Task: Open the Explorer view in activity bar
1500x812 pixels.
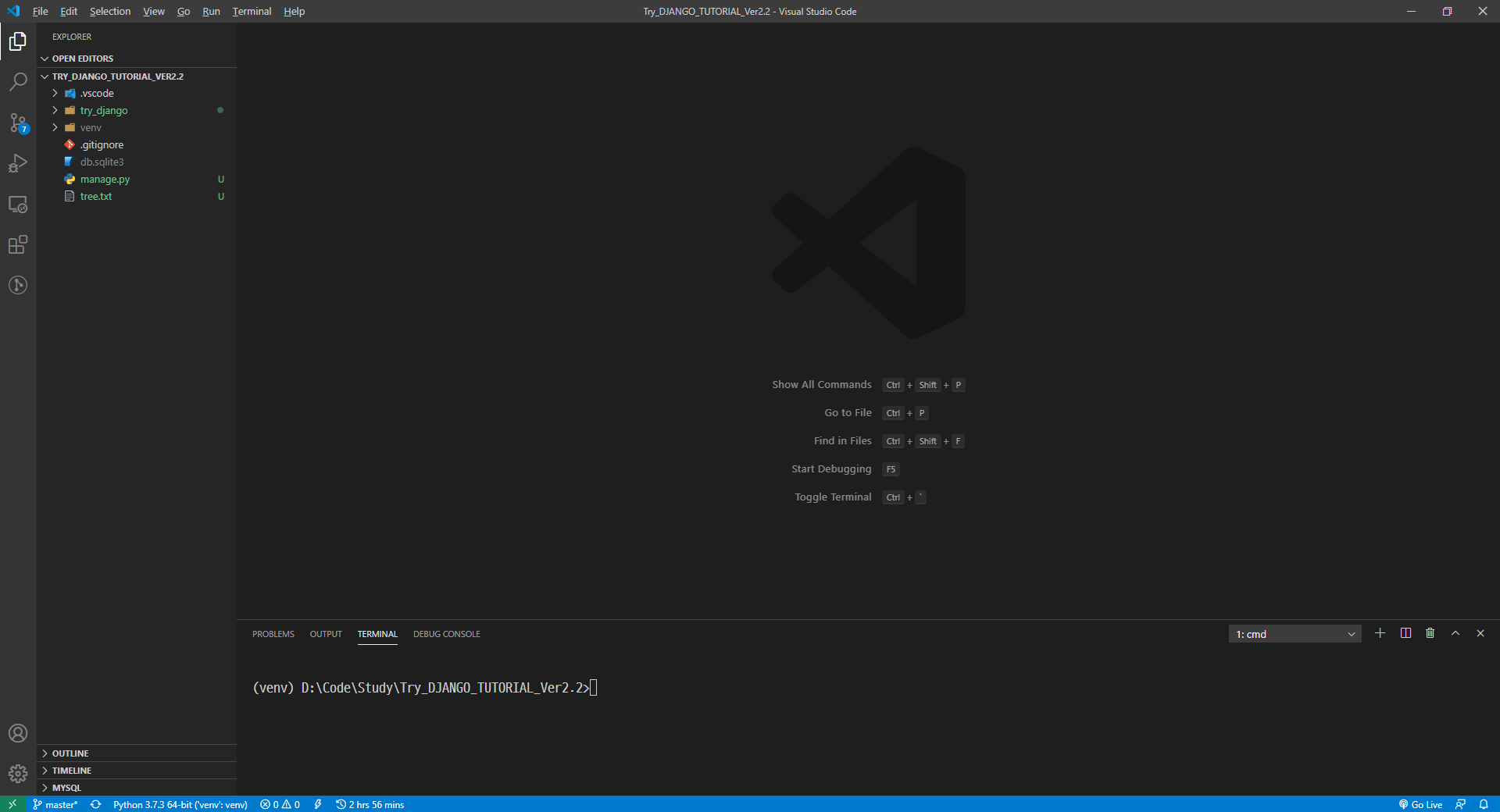Action: click(x=18, y=41)
